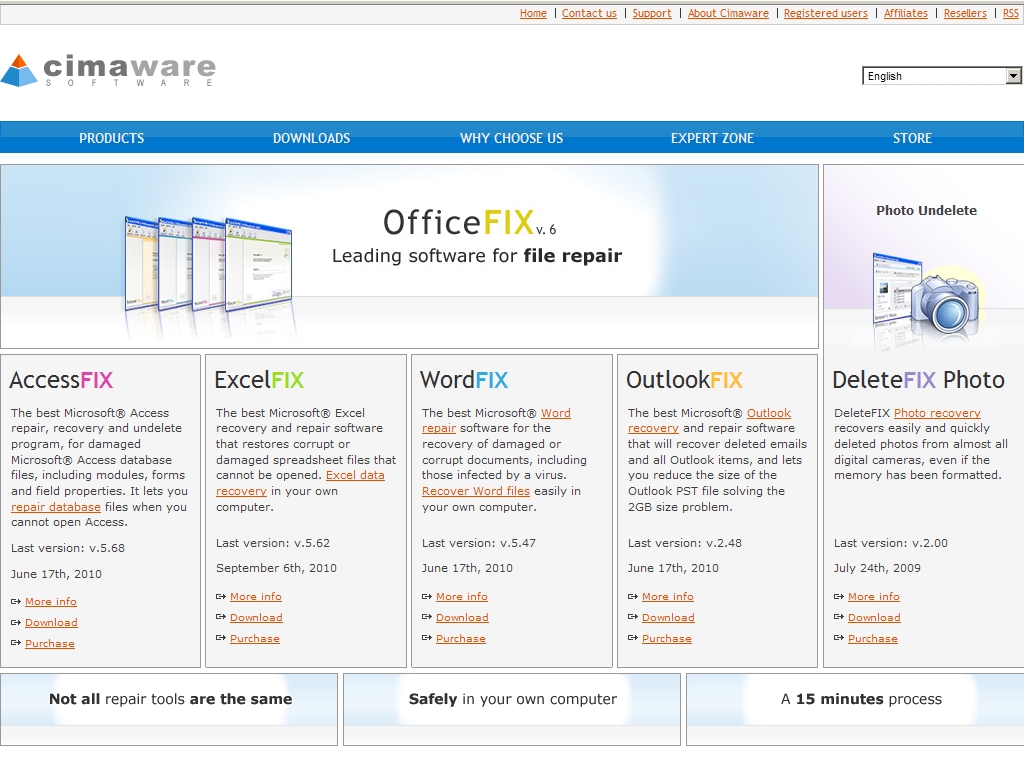Open DeleteFIX Photo More info link
The height and width of the screenshot is (768, 1024).
pos(874,596)
